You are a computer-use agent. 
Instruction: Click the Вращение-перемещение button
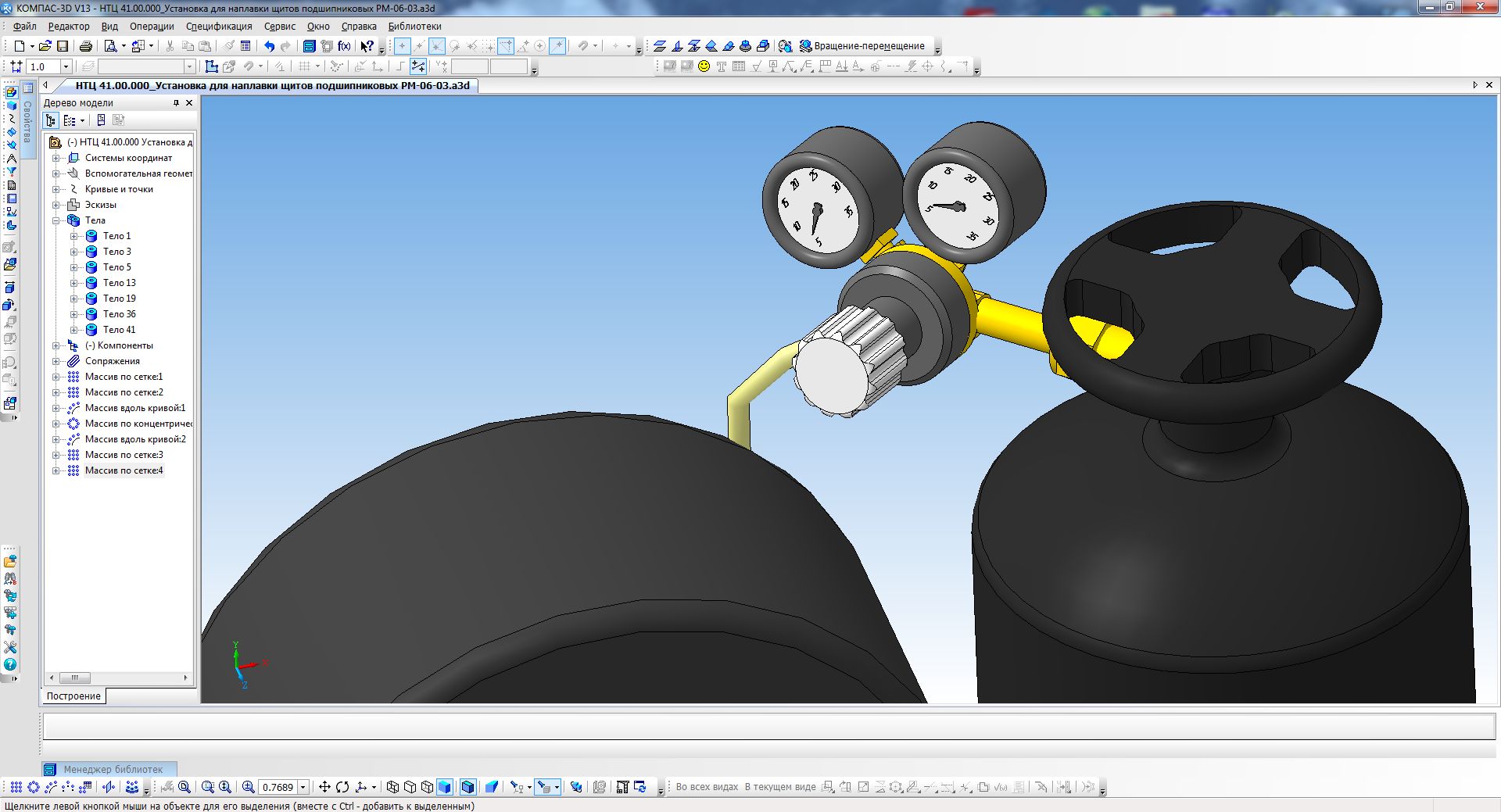868,46
